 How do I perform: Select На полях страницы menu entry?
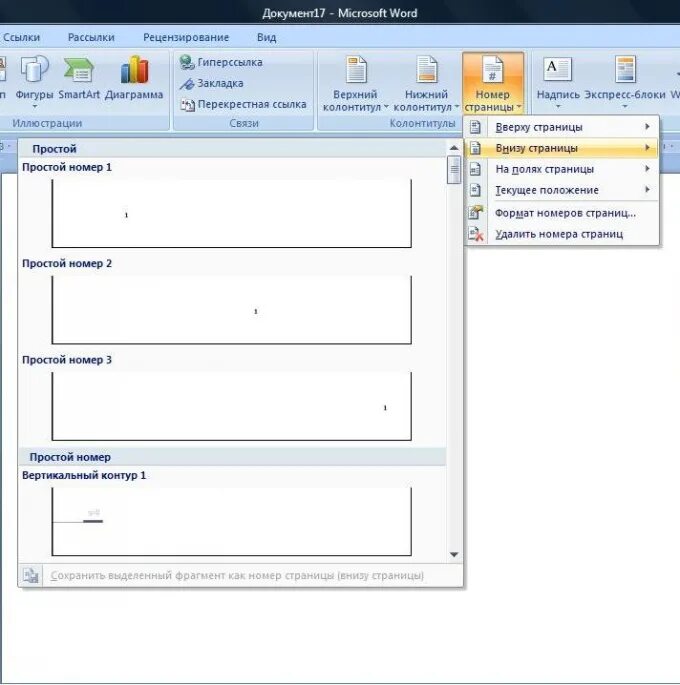coord(561,169)
